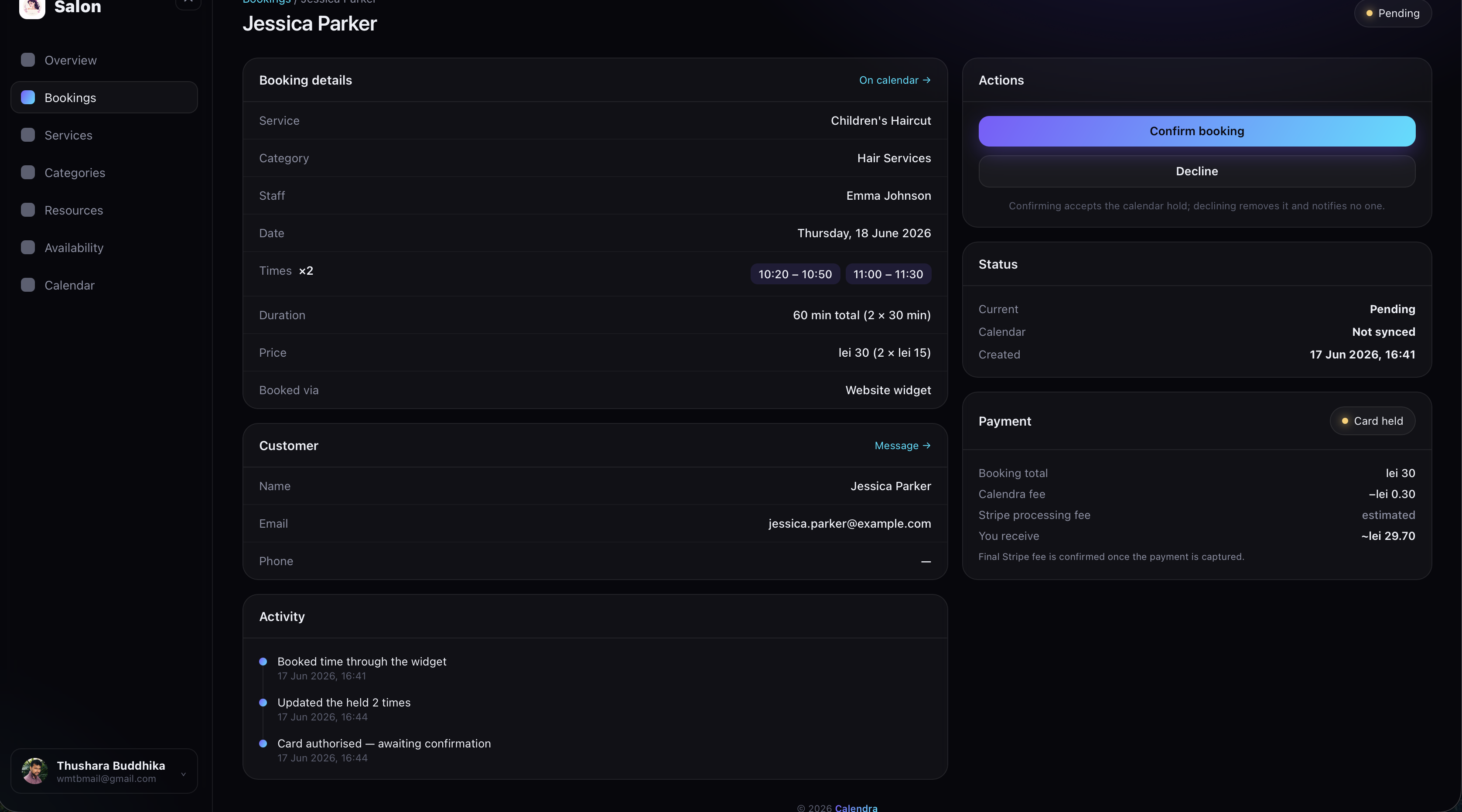Click the 60 min total duration value

[861, 315]
